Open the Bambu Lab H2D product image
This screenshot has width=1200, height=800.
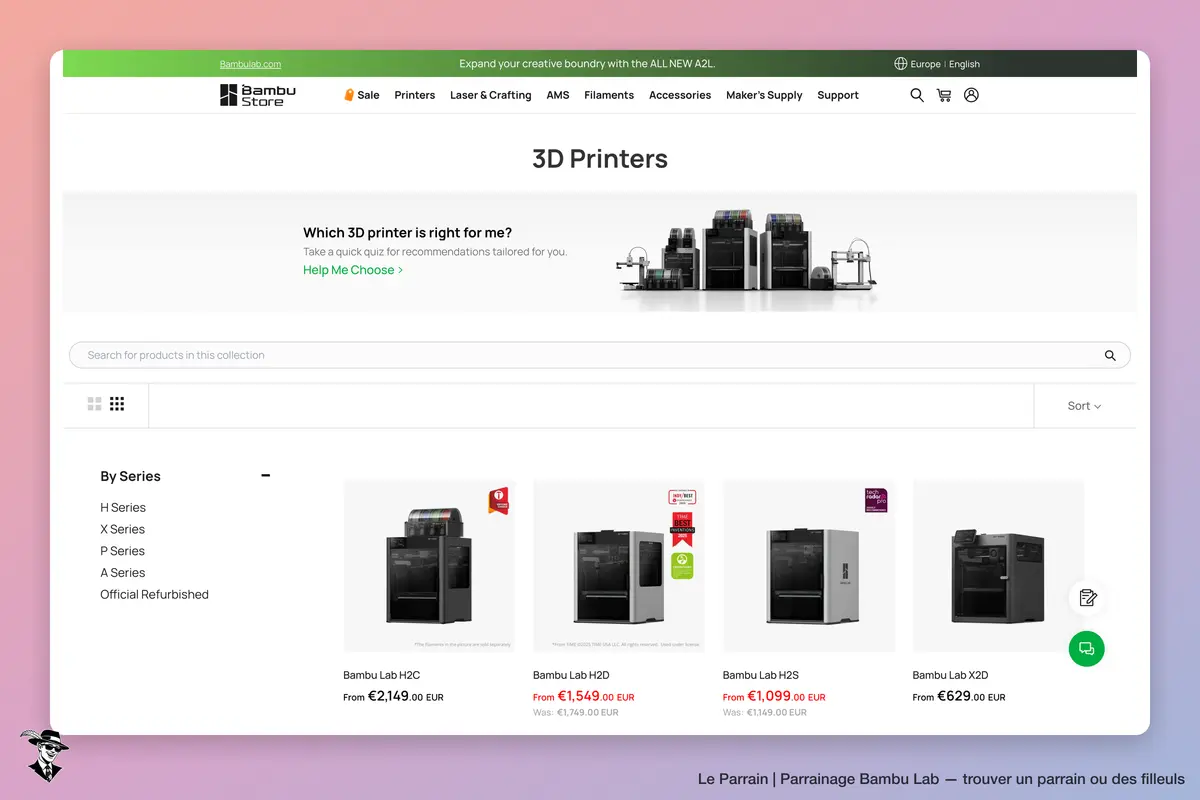(619, 566)
